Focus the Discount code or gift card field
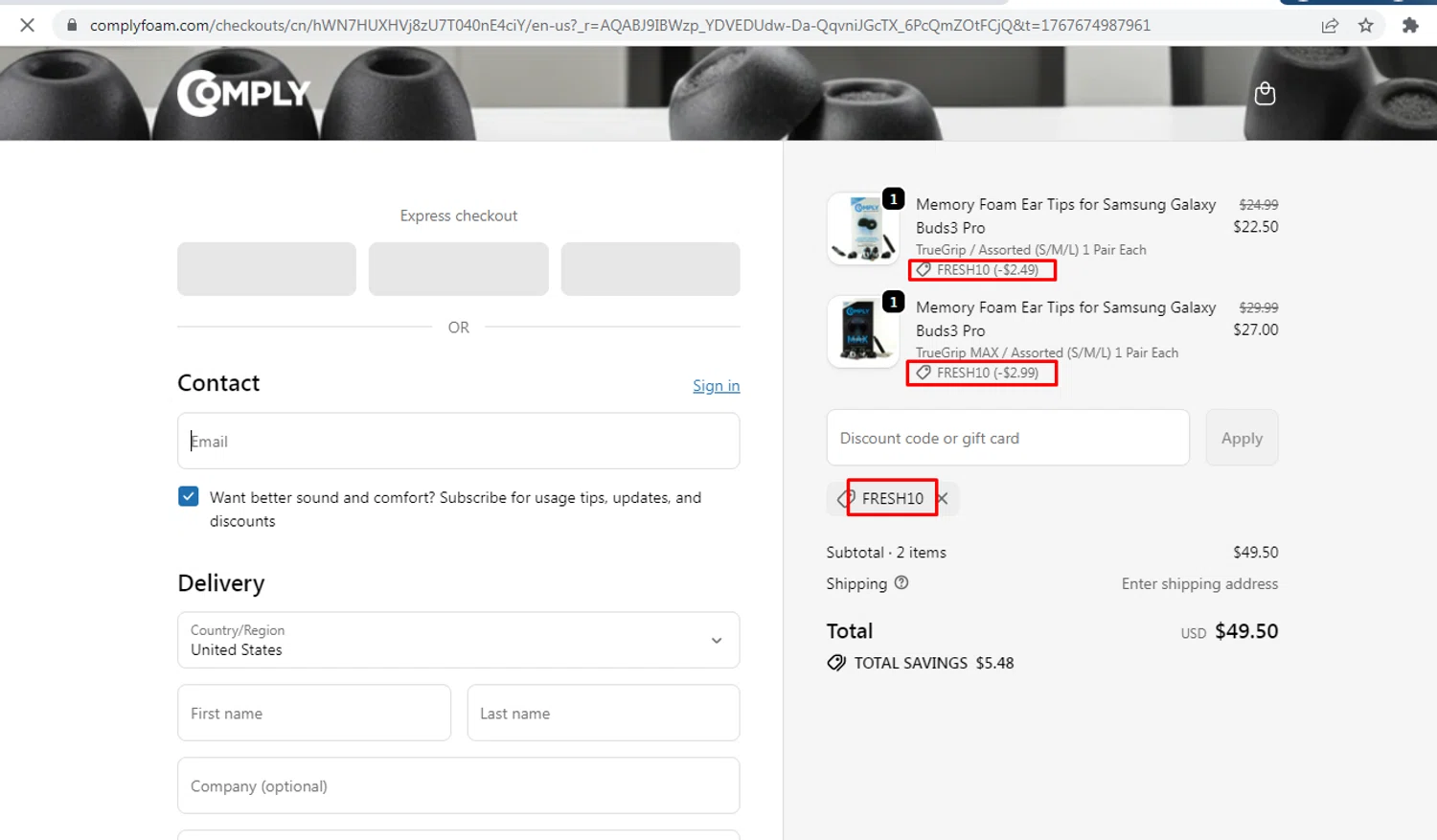This screenshot has height=840, width=1437. click(x=1008, y=438)
